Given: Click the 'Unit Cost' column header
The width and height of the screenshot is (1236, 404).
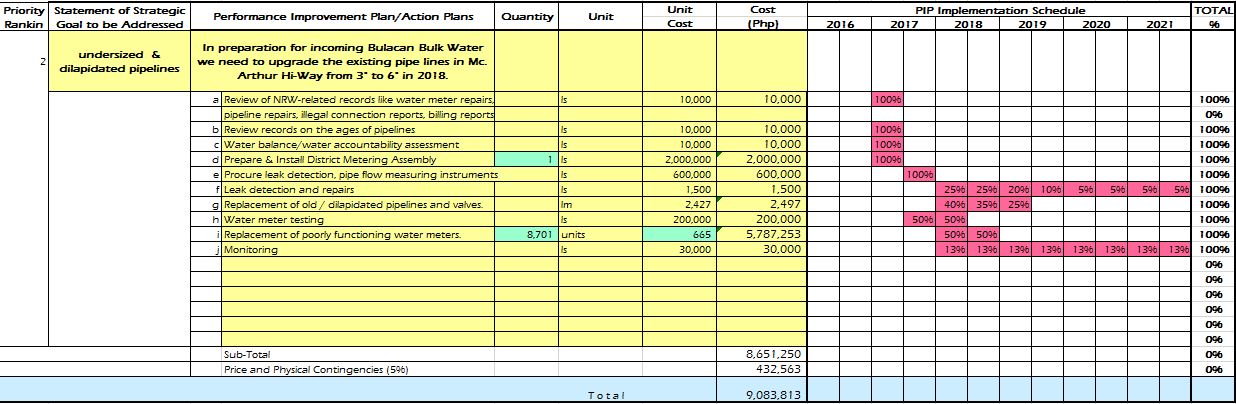Looking at the screenshot, I should 679,16.
